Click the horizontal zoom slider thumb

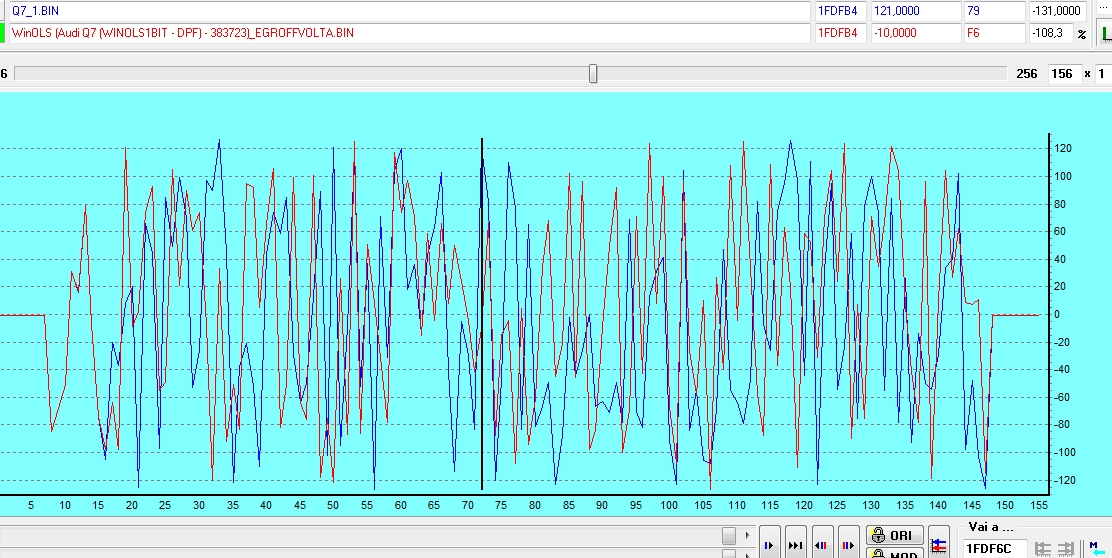point(593,74)
